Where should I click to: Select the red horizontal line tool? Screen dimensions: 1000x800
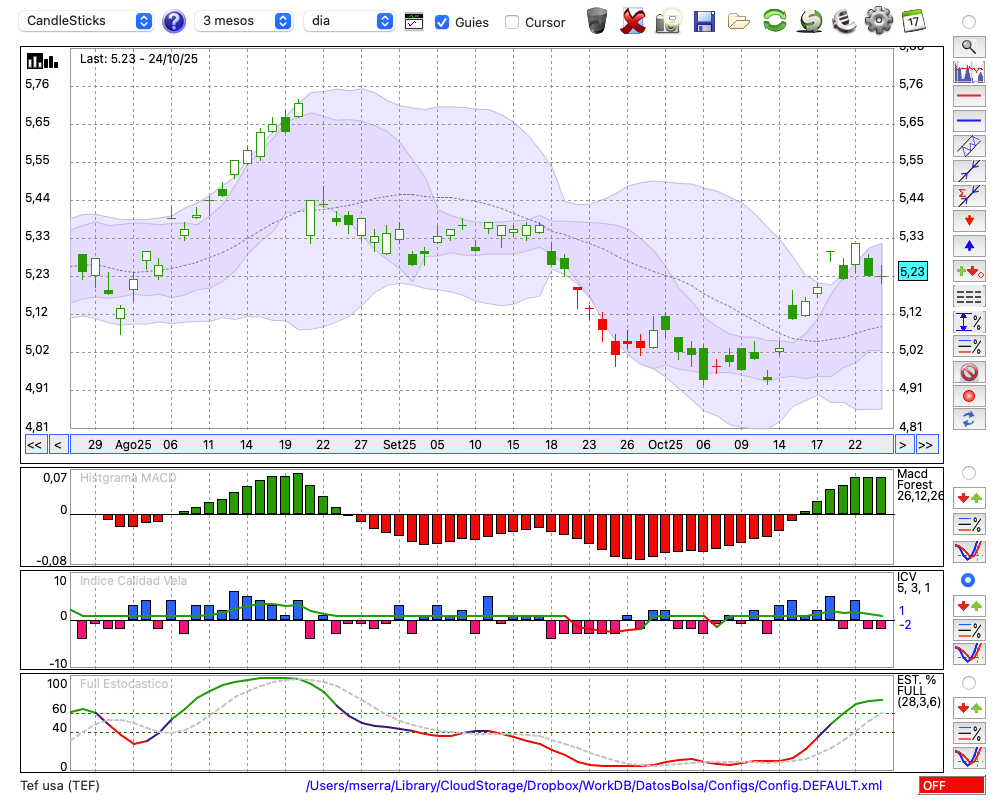[968, 96]
